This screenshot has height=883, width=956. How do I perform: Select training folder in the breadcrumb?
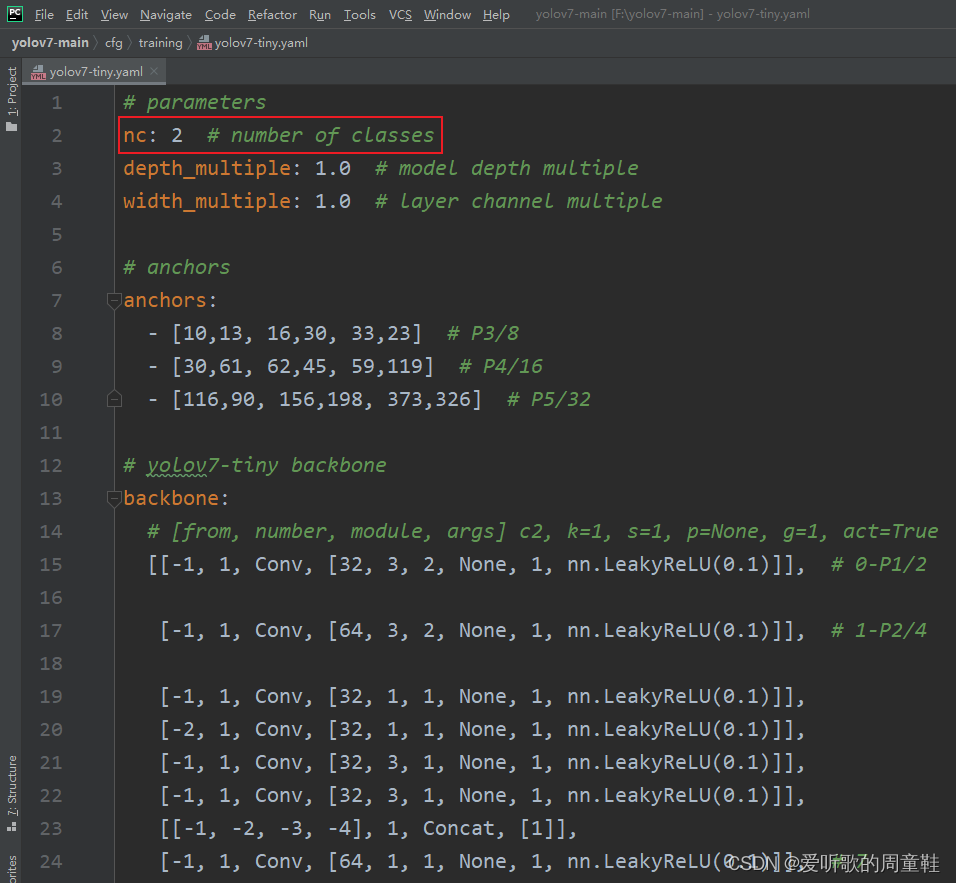pos(160,43)
